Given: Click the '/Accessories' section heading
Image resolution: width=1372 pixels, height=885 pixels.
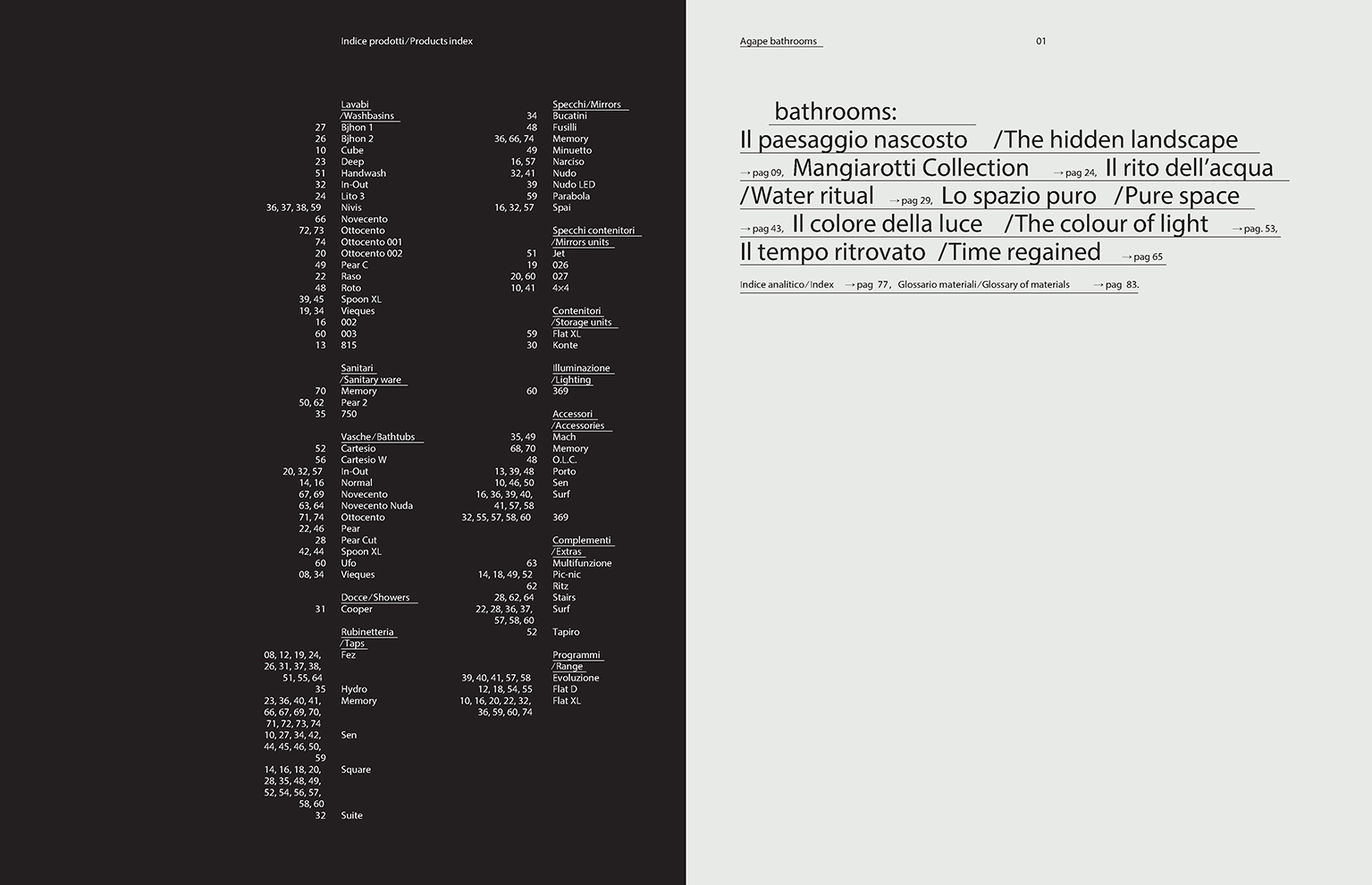Looking at the screenshot, I should (578, 426).
